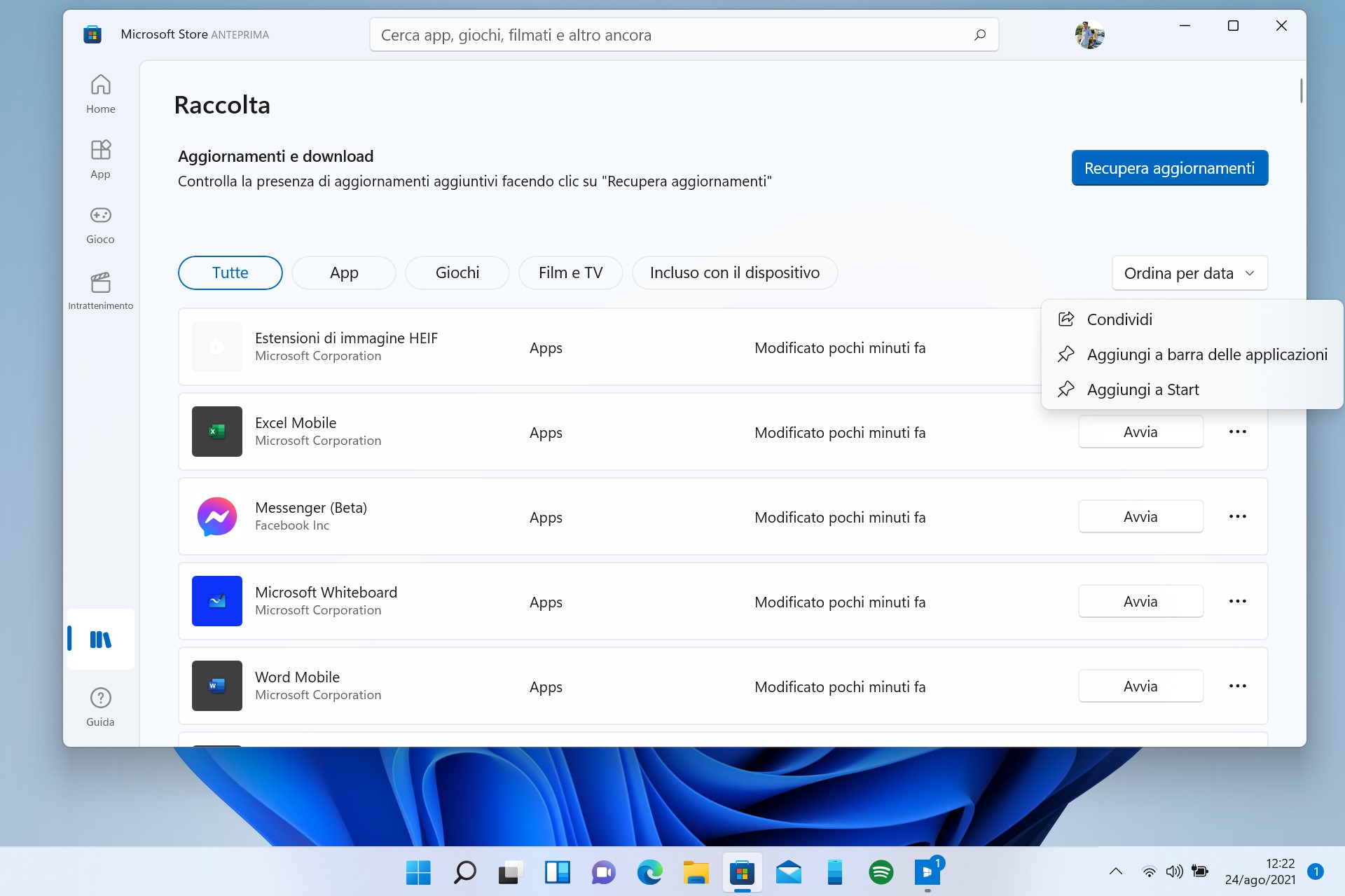This screenshot has width=1345, height=896.
Task: Click Estensioni di immagine HEIF title
Action: coord(346,338)
